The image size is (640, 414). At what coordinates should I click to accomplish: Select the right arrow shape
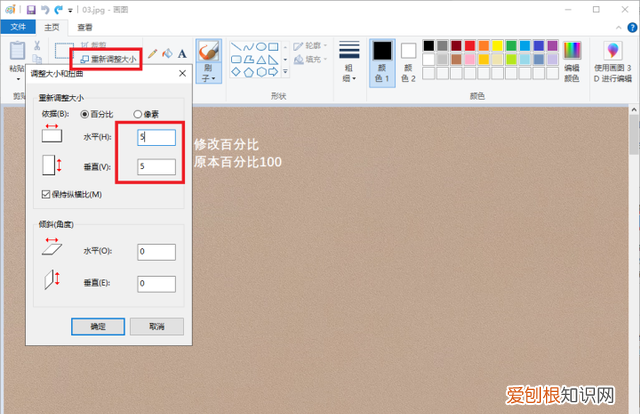coord(273,72)
